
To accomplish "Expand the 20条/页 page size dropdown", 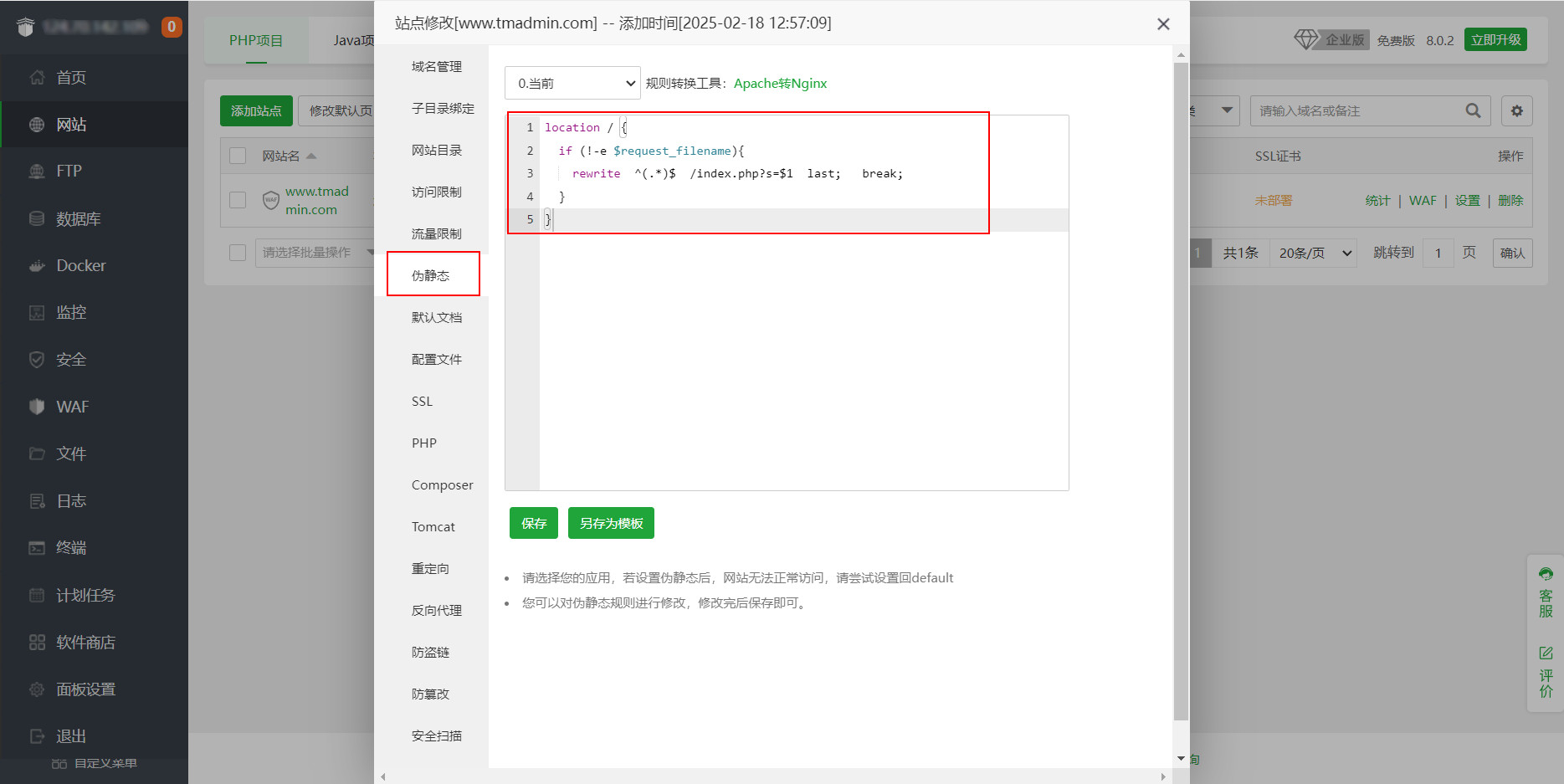I will [x=1315, y=254].
